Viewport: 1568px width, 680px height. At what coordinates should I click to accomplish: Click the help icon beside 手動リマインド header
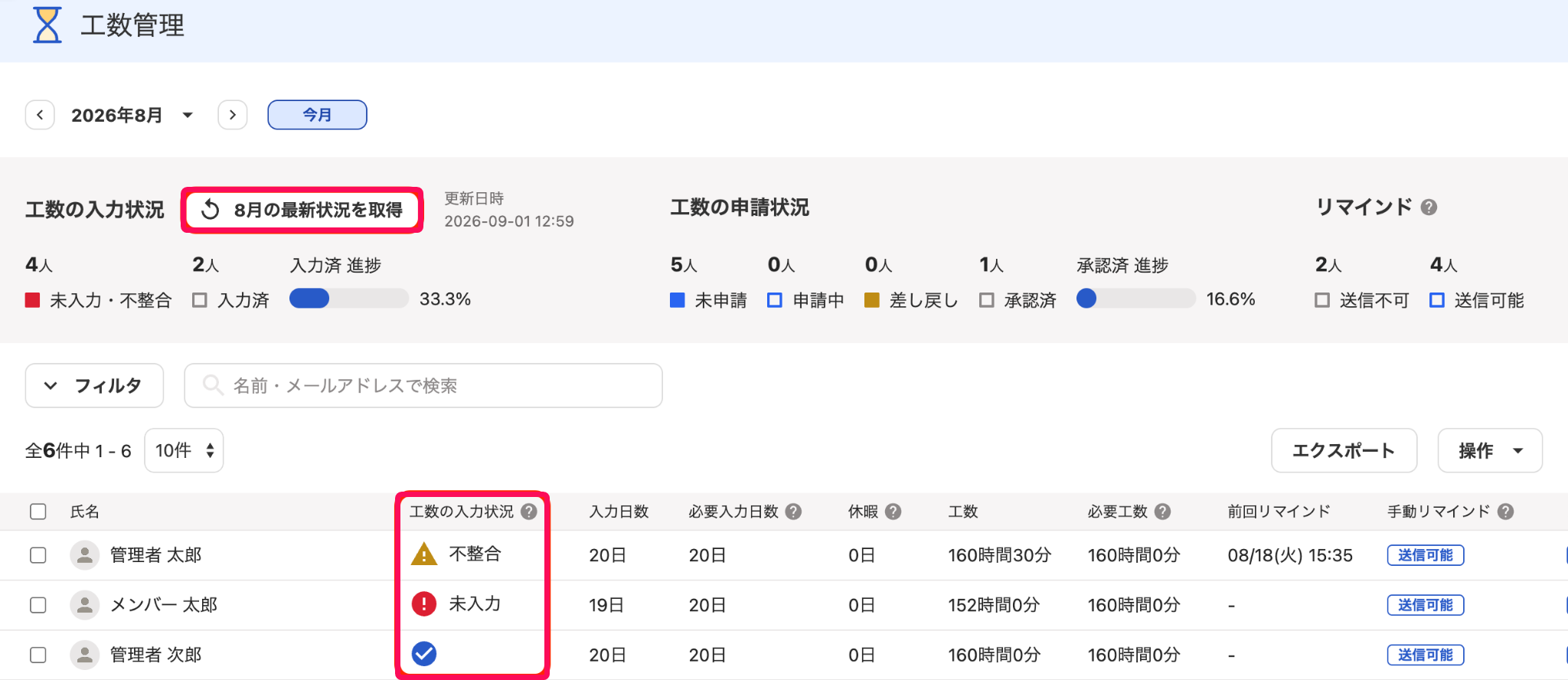[1506, 512]
